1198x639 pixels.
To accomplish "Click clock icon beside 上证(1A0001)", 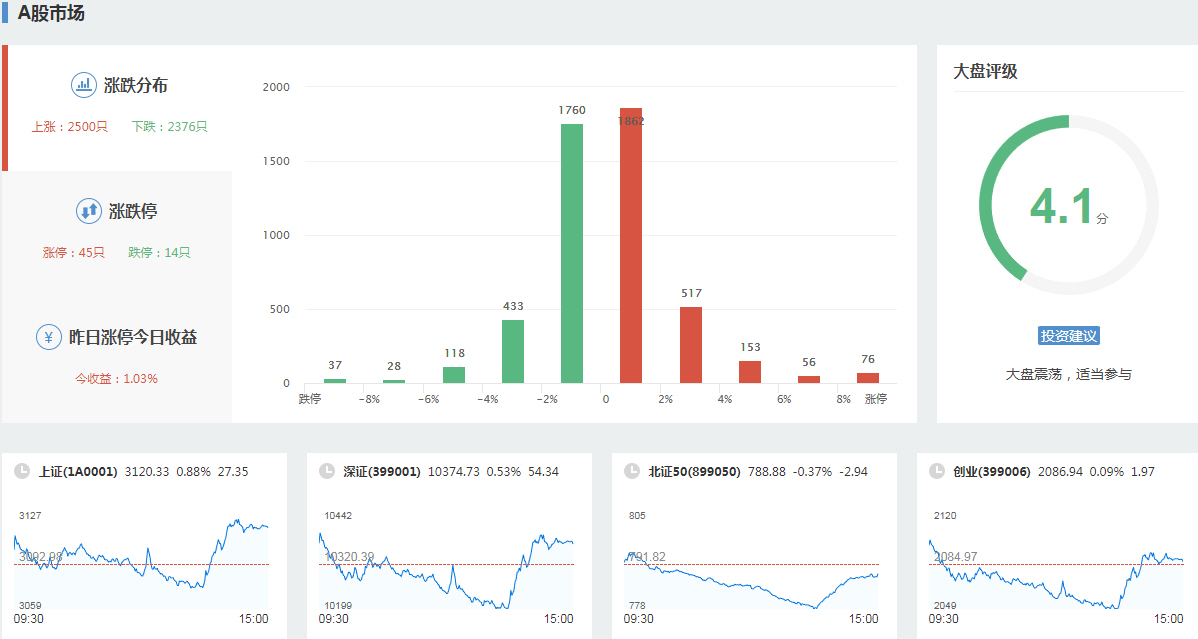I will (x=22, y=471).
